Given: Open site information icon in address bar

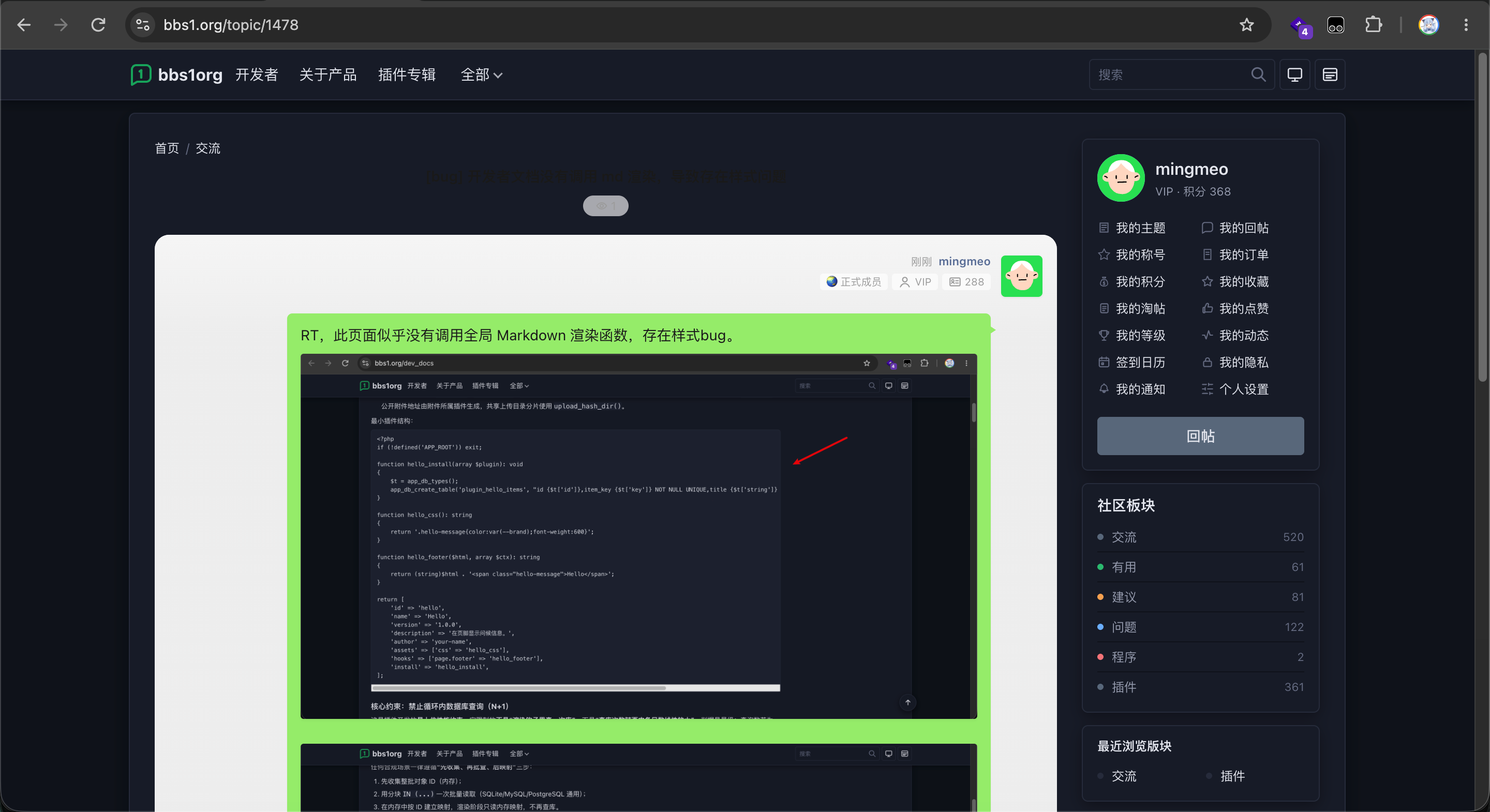Looking at the screenshot, I should [143, 25].
